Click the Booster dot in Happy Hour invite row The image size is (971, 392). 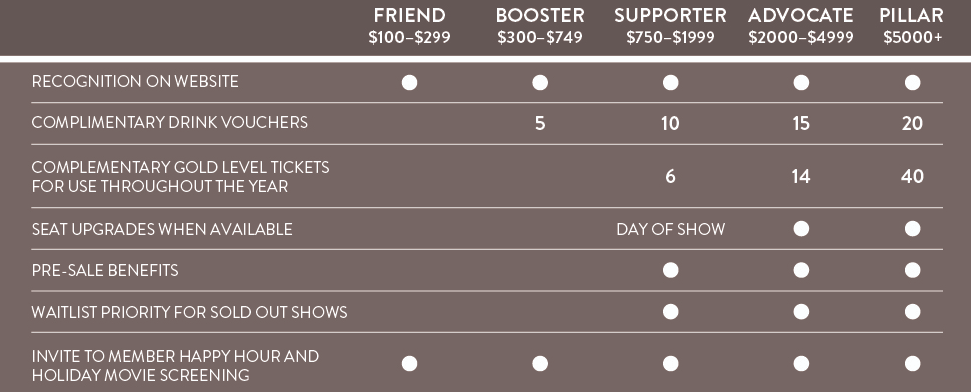540,364
